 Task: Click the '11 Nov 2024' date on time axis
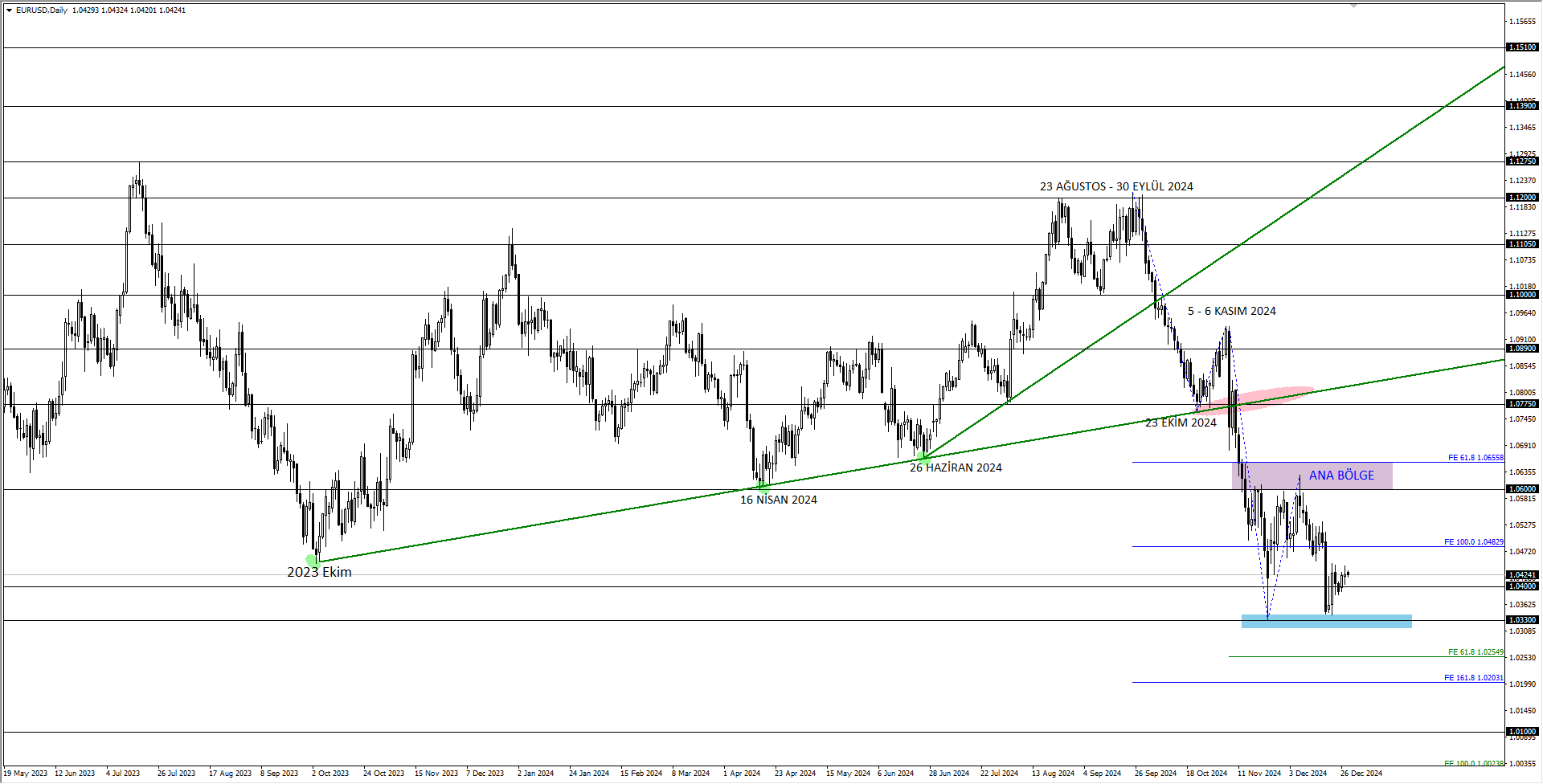1259,774
